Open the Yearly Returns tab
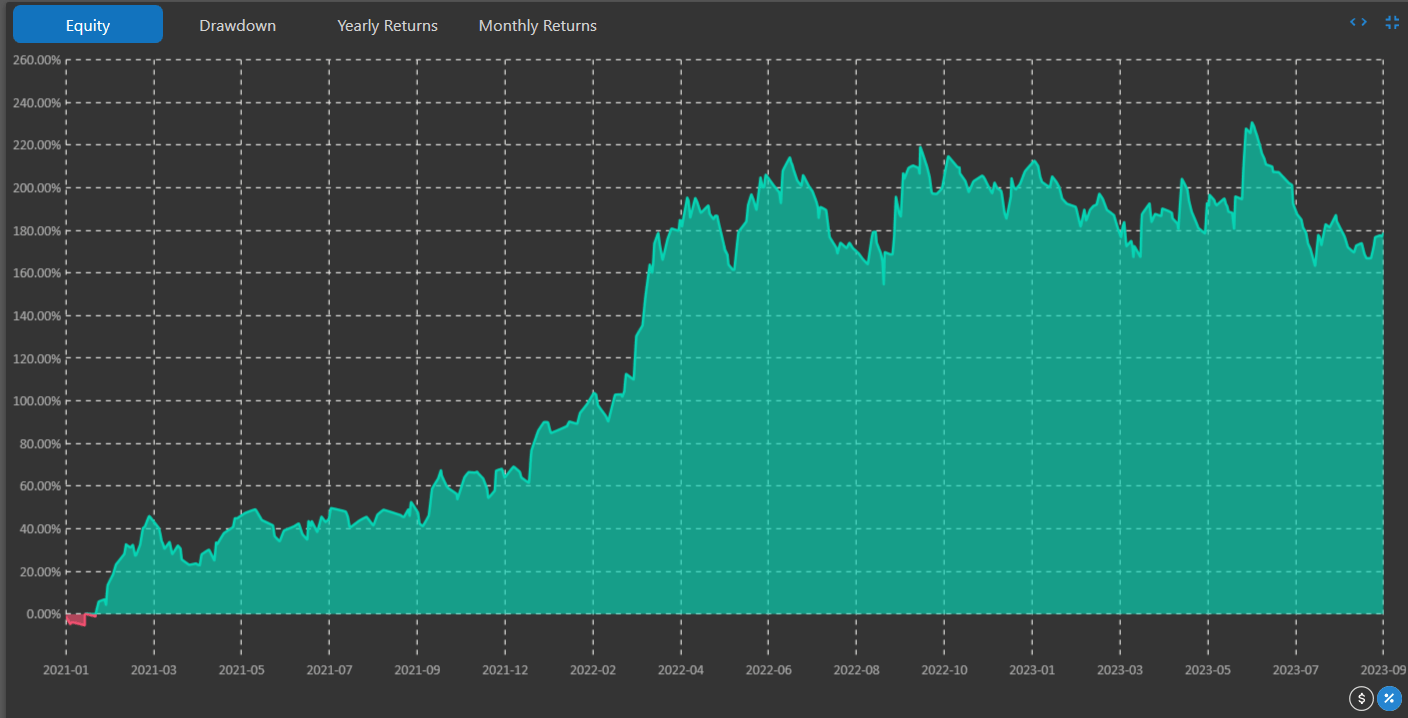This screenshot has height=718, width=1408. tap(388, 25)
